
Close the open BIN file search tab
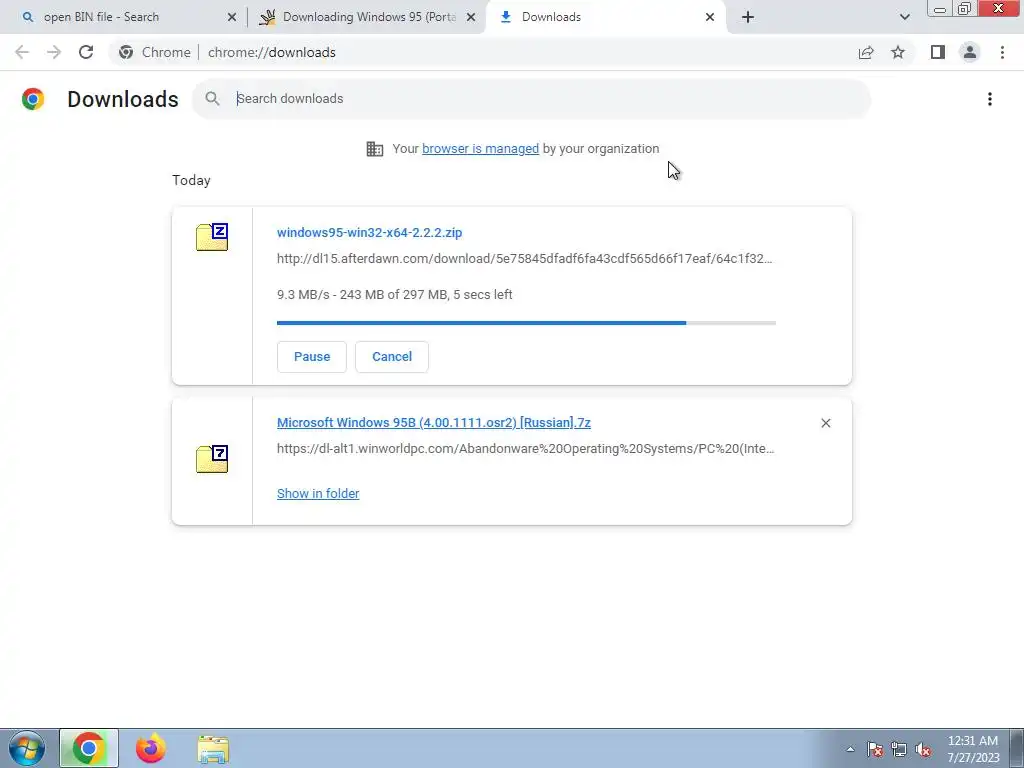[232, 18]
